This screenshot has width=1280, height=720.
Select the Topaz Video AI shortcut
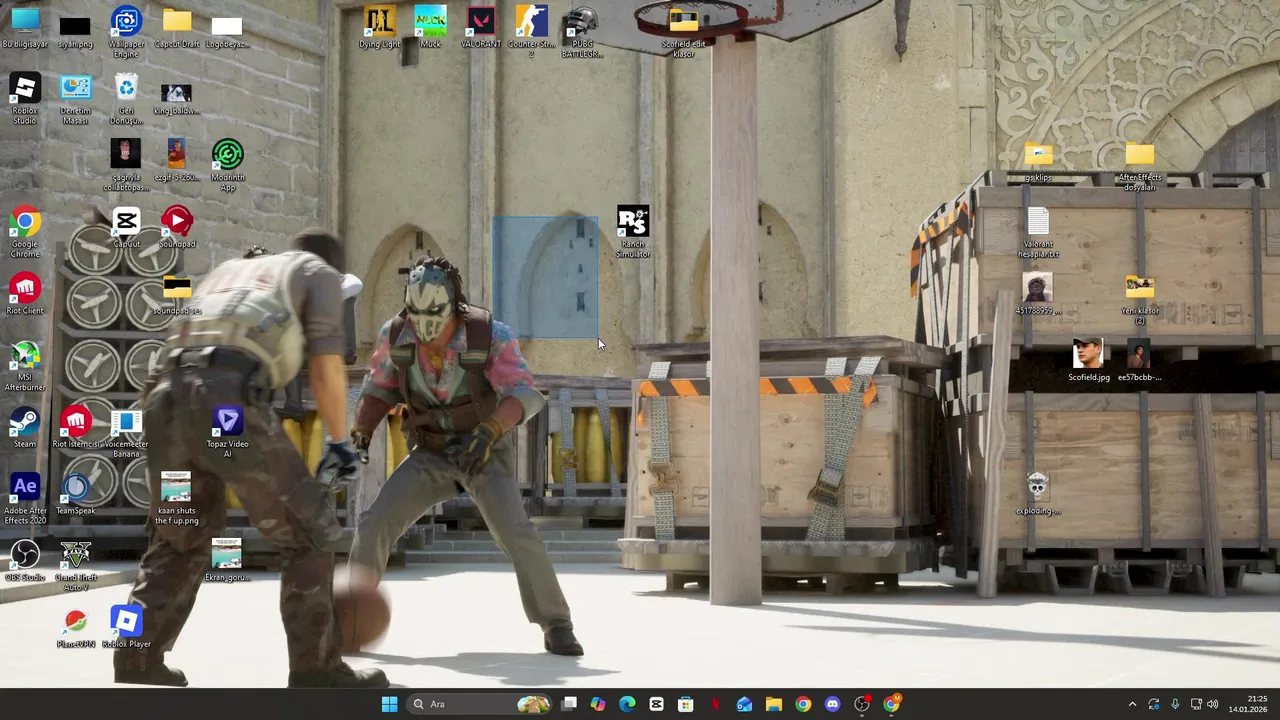point(228,432)
